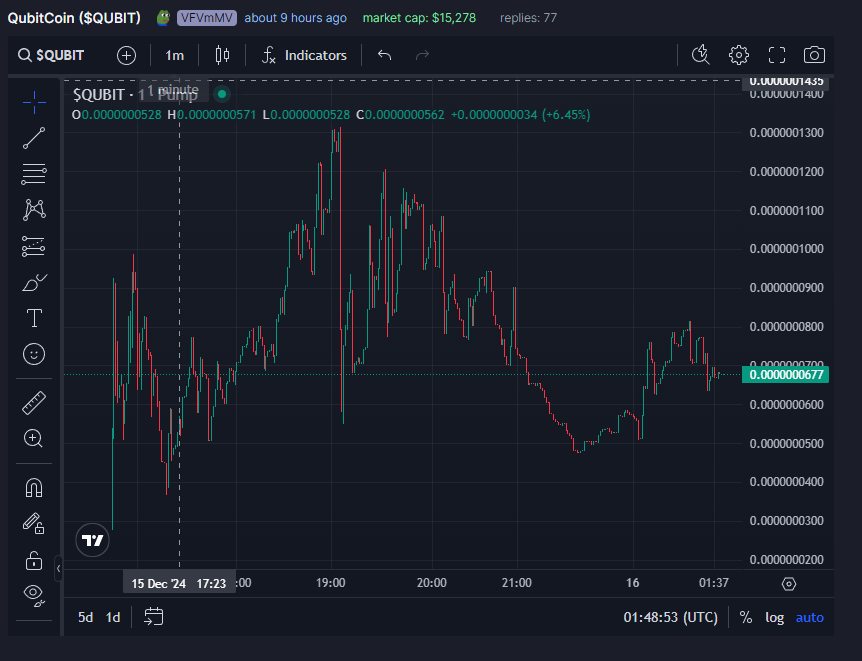Click the 0.0000001000 price axis label

786,249
